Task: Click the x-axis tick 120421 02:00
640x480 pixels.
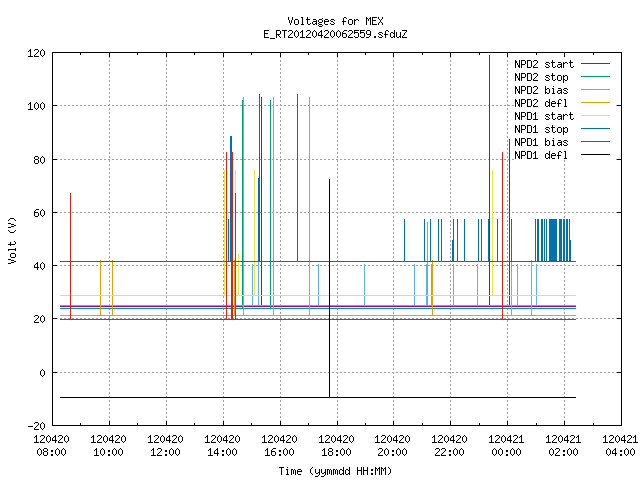Action: (x=563, y=446)
